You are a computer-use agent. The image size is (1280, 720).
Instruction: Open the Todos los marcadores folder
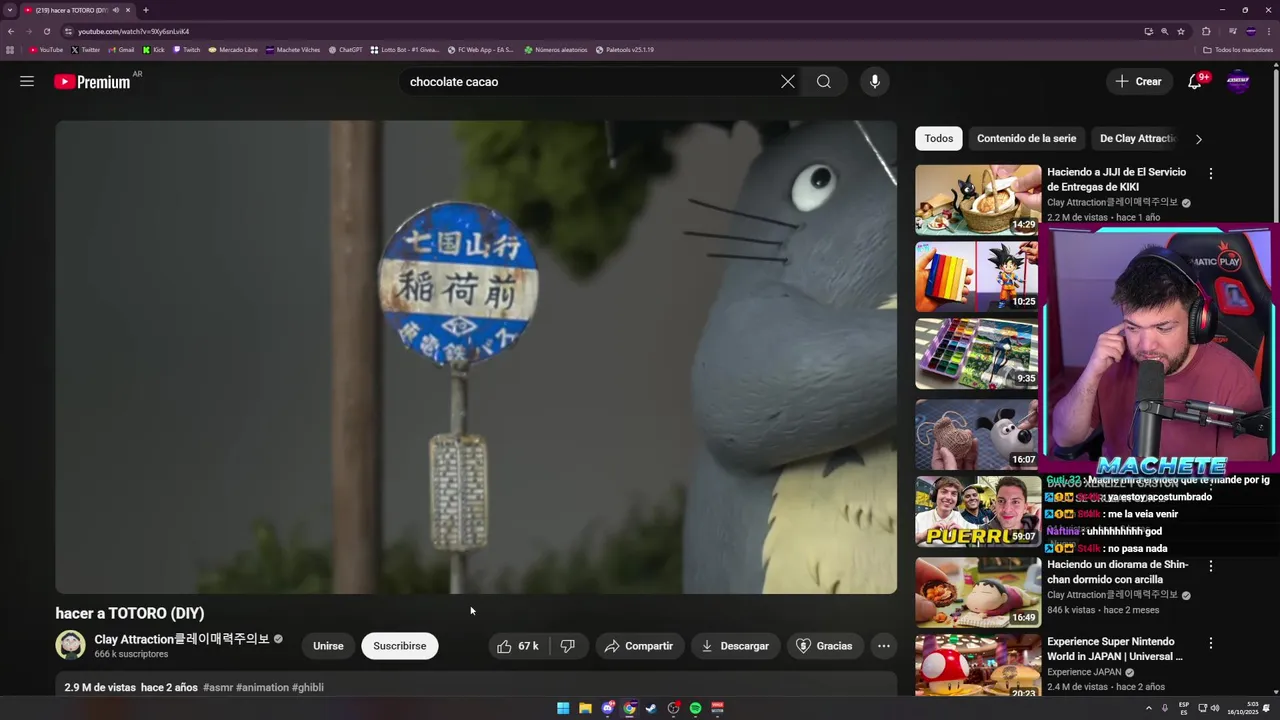pyautogui.click(x=1238, y=50)
